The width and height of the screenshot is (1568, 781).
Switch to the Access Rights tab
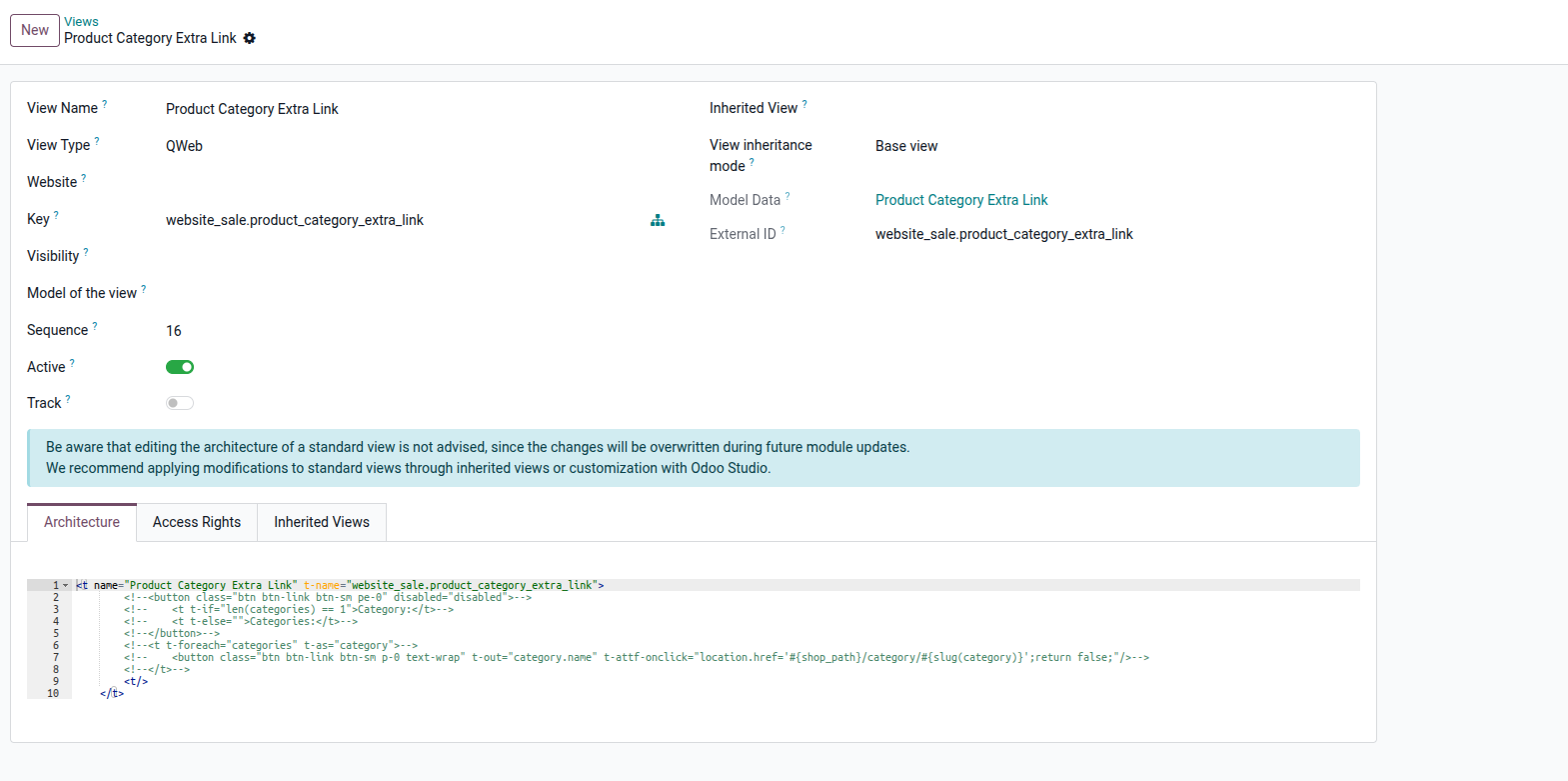click(197, 522)
